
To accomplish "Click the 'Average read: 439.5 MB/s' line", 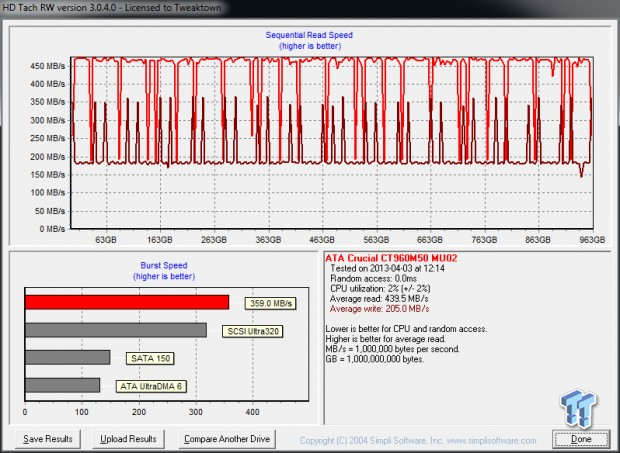I will [x=379, y=299].
